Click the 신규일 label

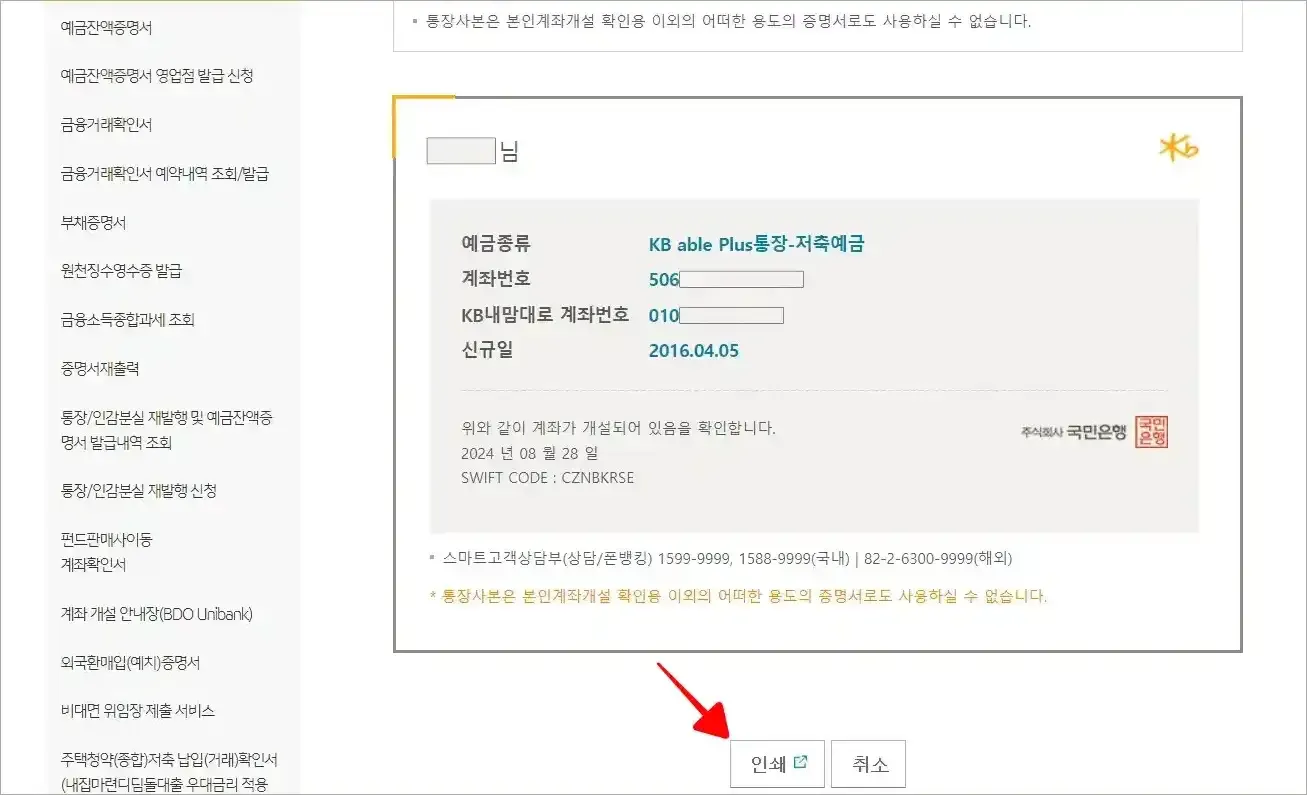487,351
